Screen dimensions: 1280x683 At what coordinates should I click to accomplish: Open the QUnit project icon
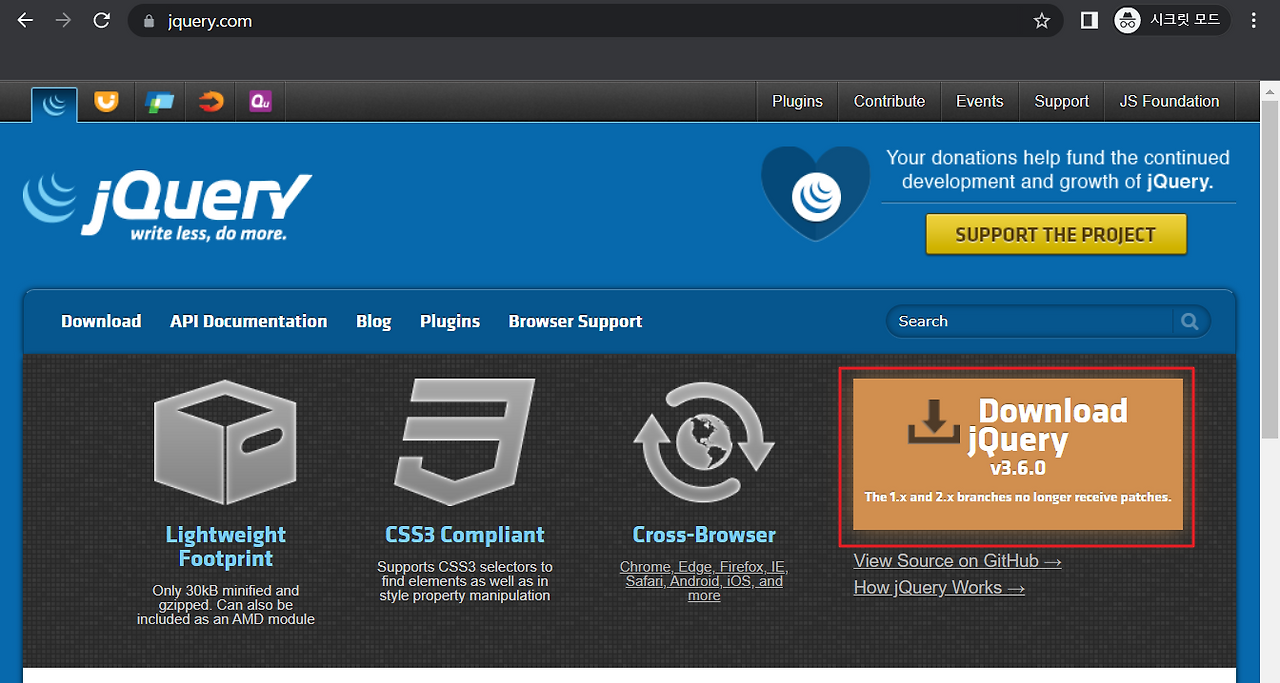[261, 101]
